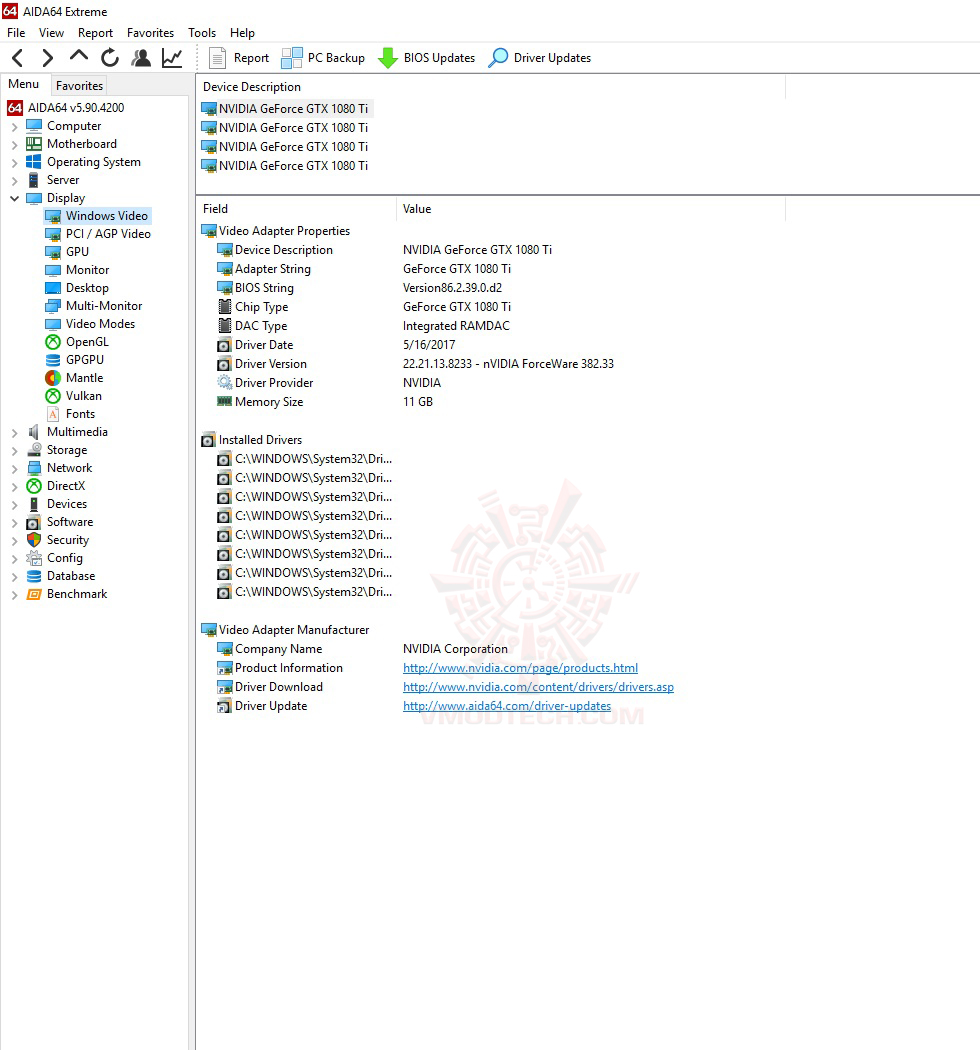Expand the Computer tree node
980x1050 pixels.
tap(14, 127)
